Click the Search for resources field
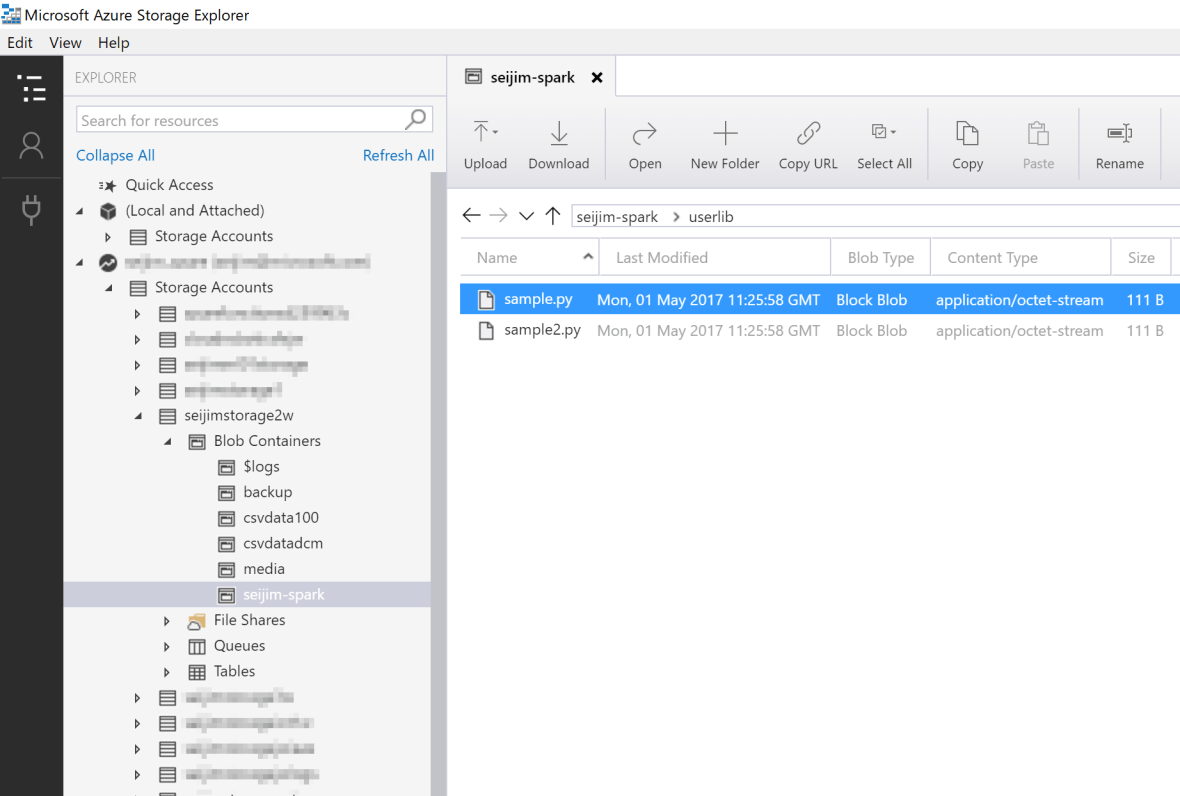 point(240,121)
